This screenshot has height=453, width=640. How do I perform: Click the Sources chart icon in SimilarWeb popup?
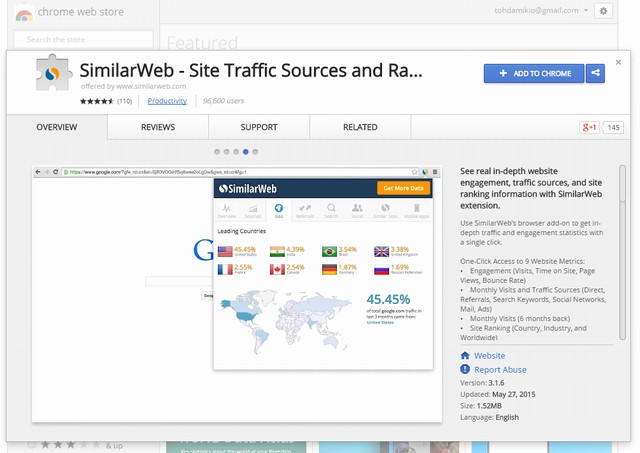(253, 208)
